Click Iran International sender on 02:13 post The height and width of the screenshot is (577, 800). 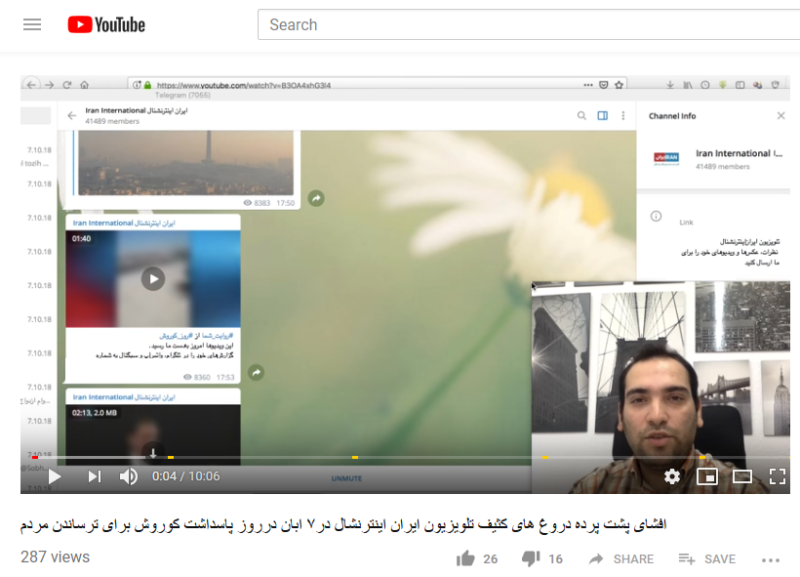124,397
